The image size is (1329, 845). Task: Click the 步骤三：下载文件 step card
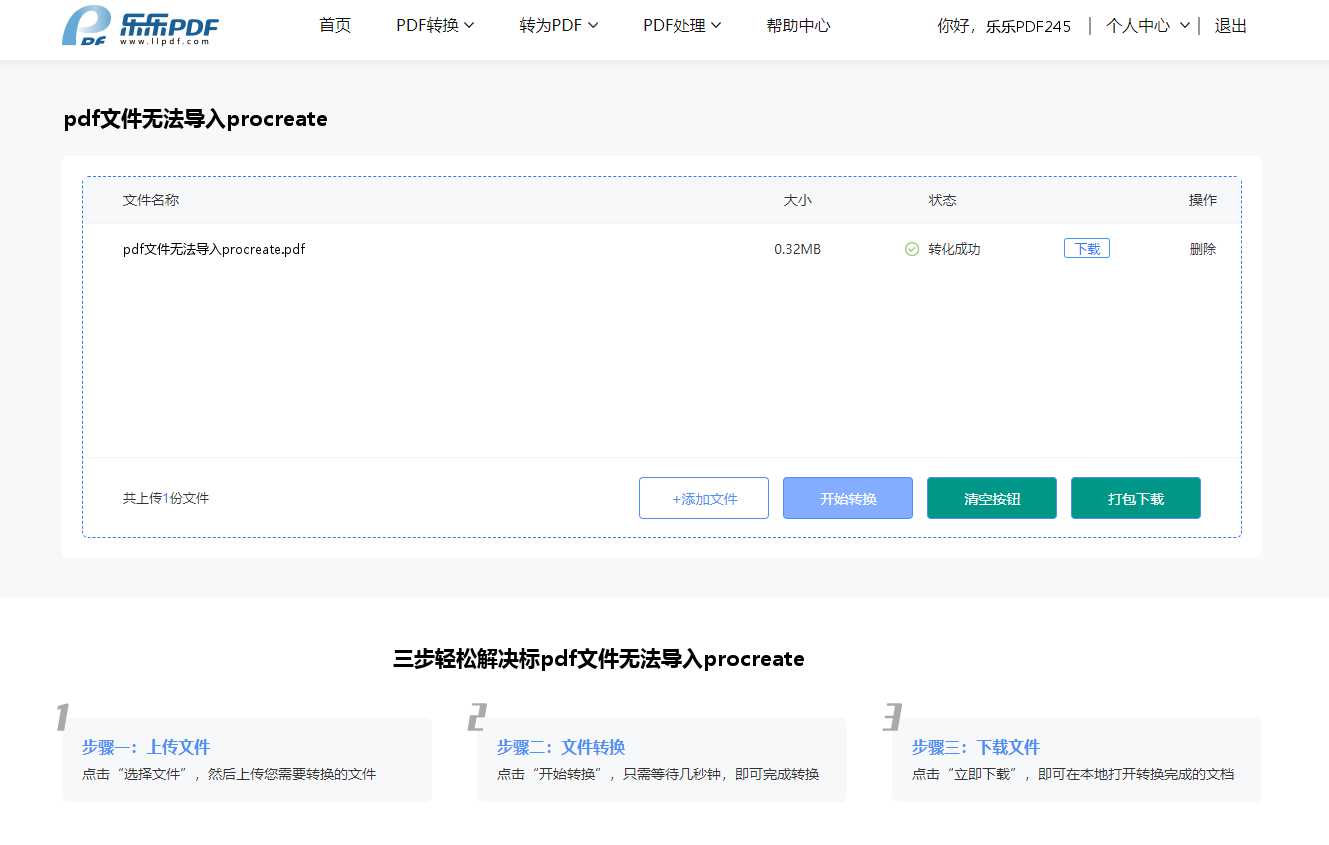[x=1077, y=760]
